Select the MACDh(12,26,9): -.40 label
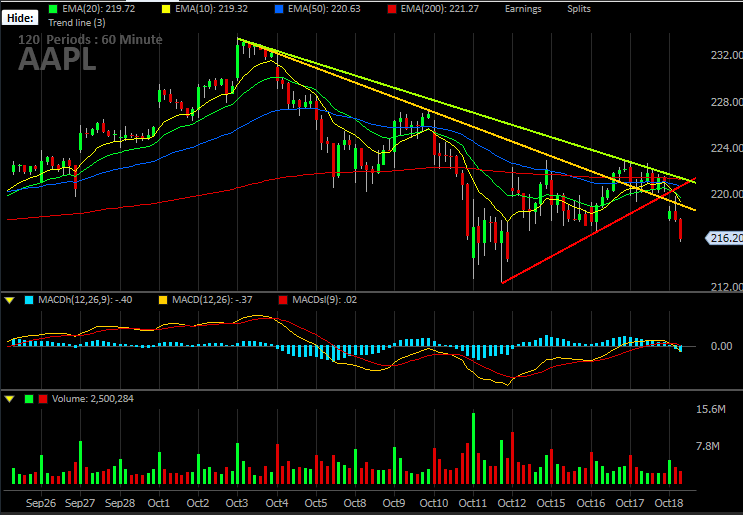Viewport: 743px width, 515px height. 85,299
